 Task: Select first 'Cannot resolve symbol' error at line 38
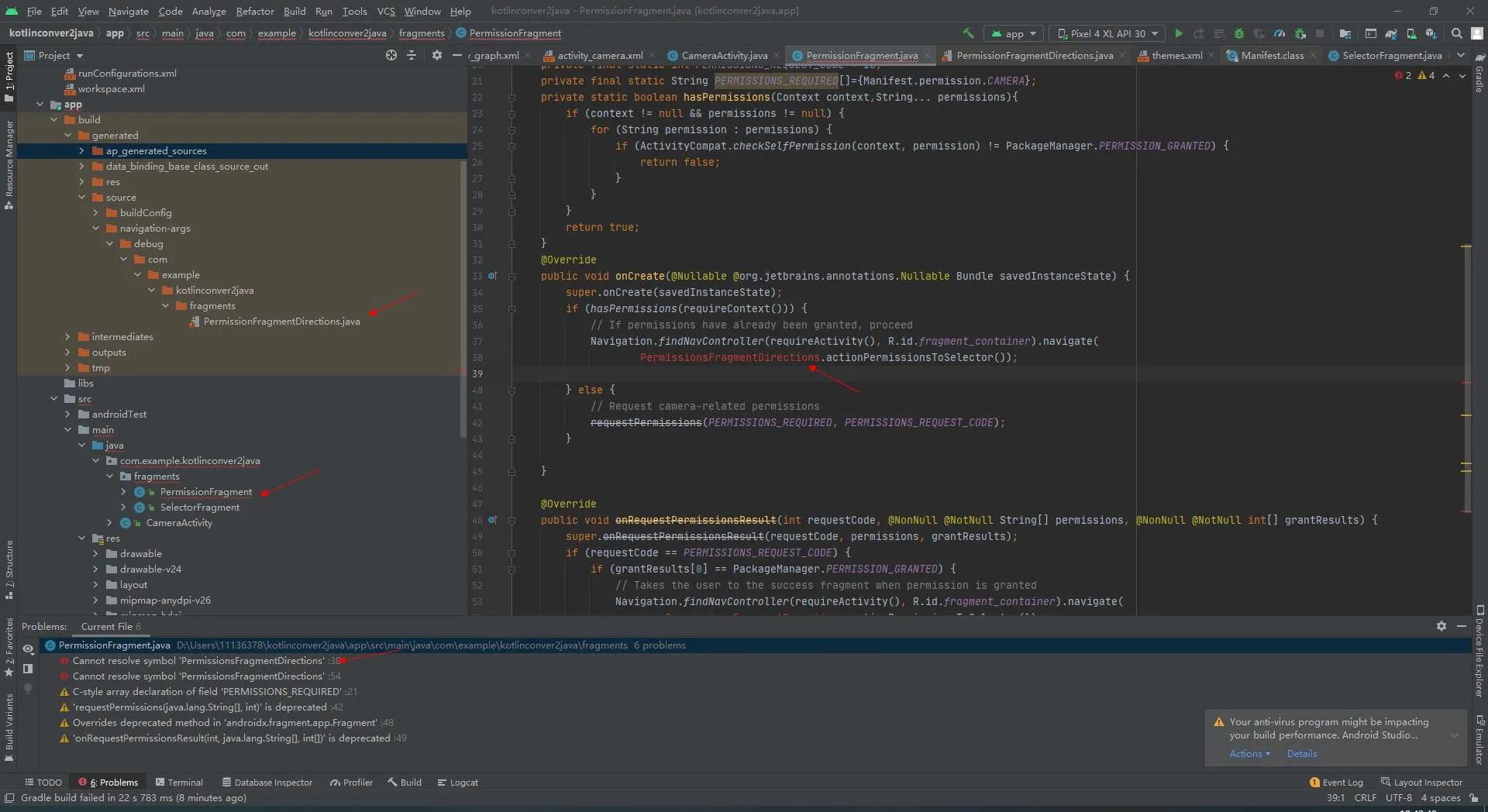point(198,661)
